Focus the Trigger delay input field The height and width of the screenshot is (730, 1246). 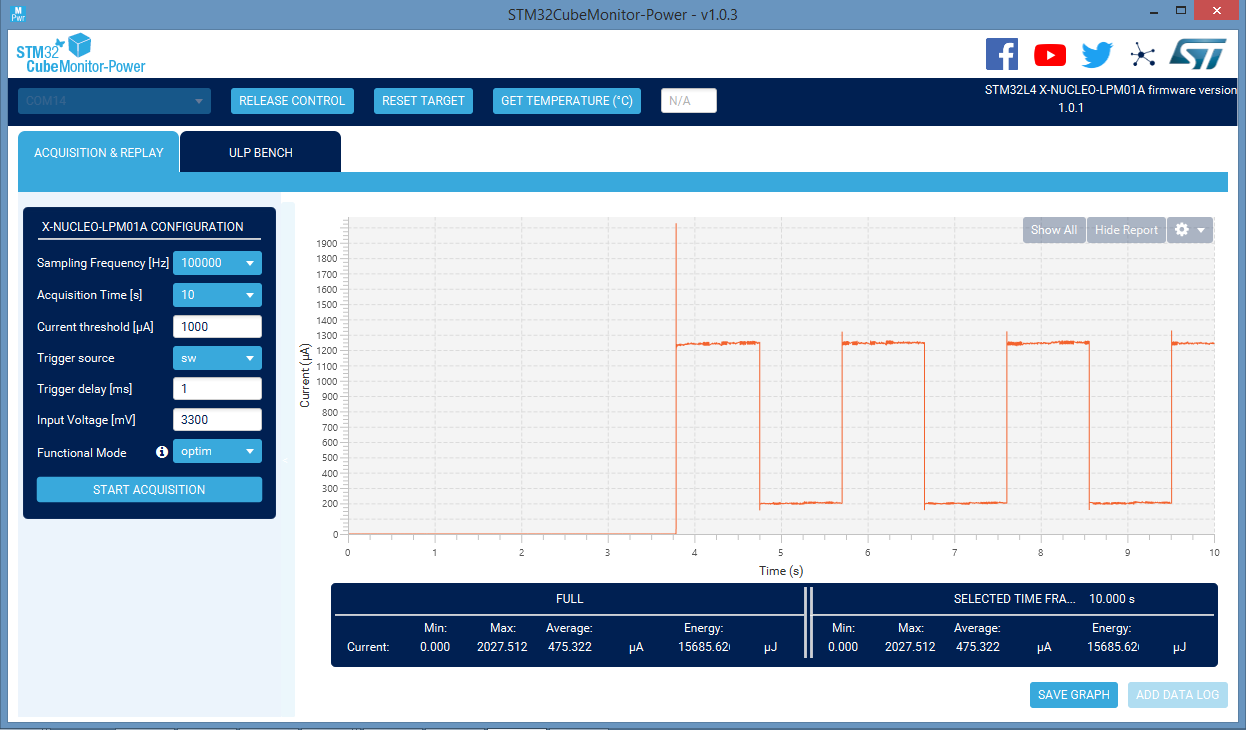217,389
